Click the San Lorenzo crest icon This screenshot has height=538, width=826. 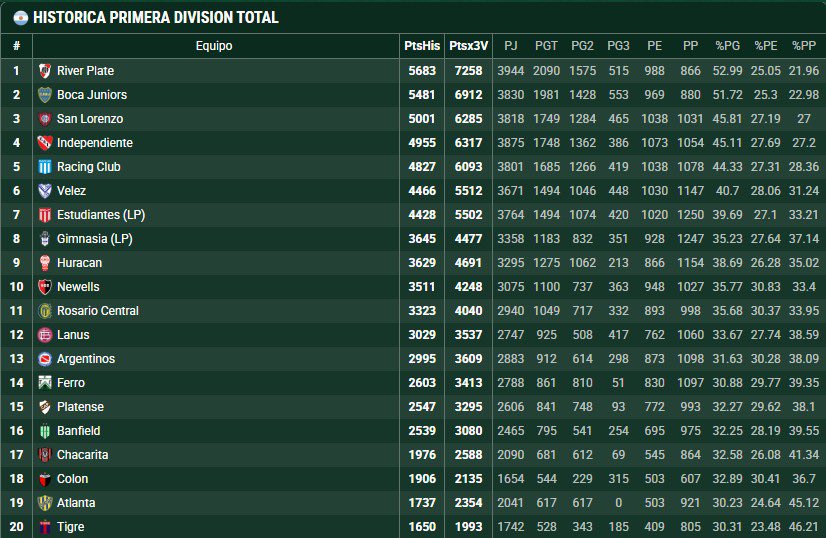45,119
